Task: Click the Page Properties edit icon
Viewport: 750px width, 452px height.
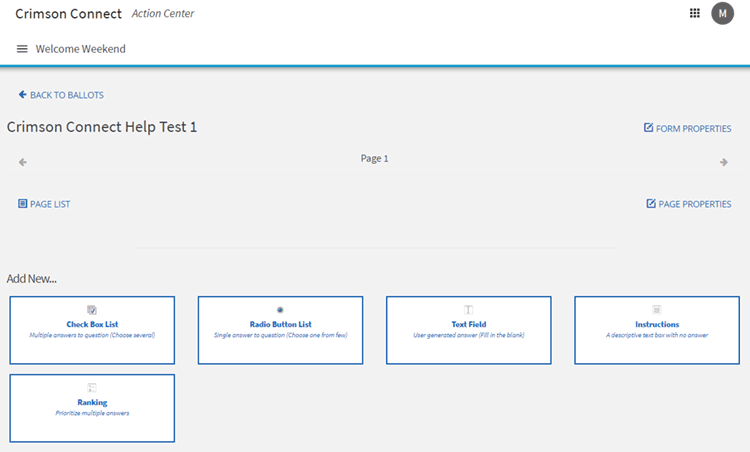Action: pyautogui.click(x=651, y=203)
